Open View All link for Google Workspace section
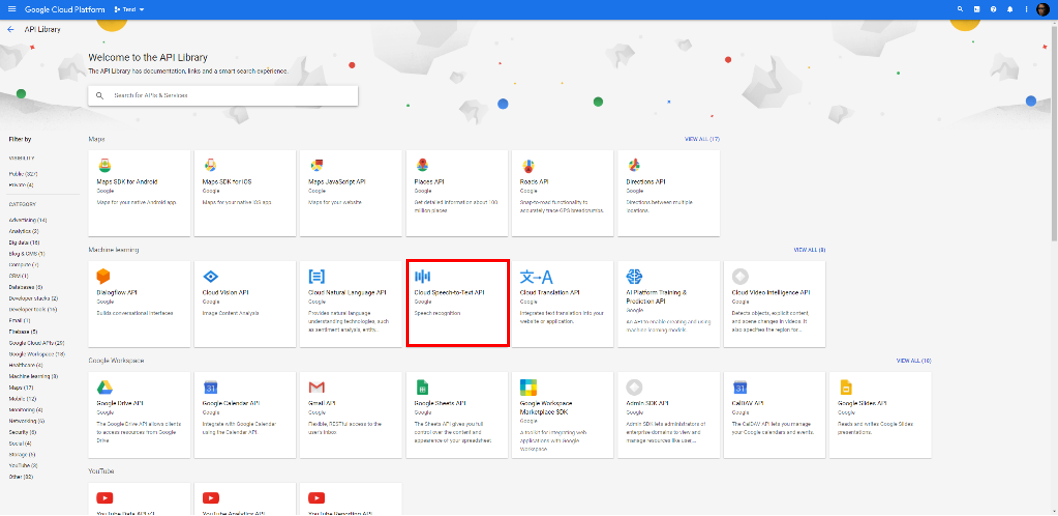Viewport: 1058px width, 516px height. [x=914, y=361]
